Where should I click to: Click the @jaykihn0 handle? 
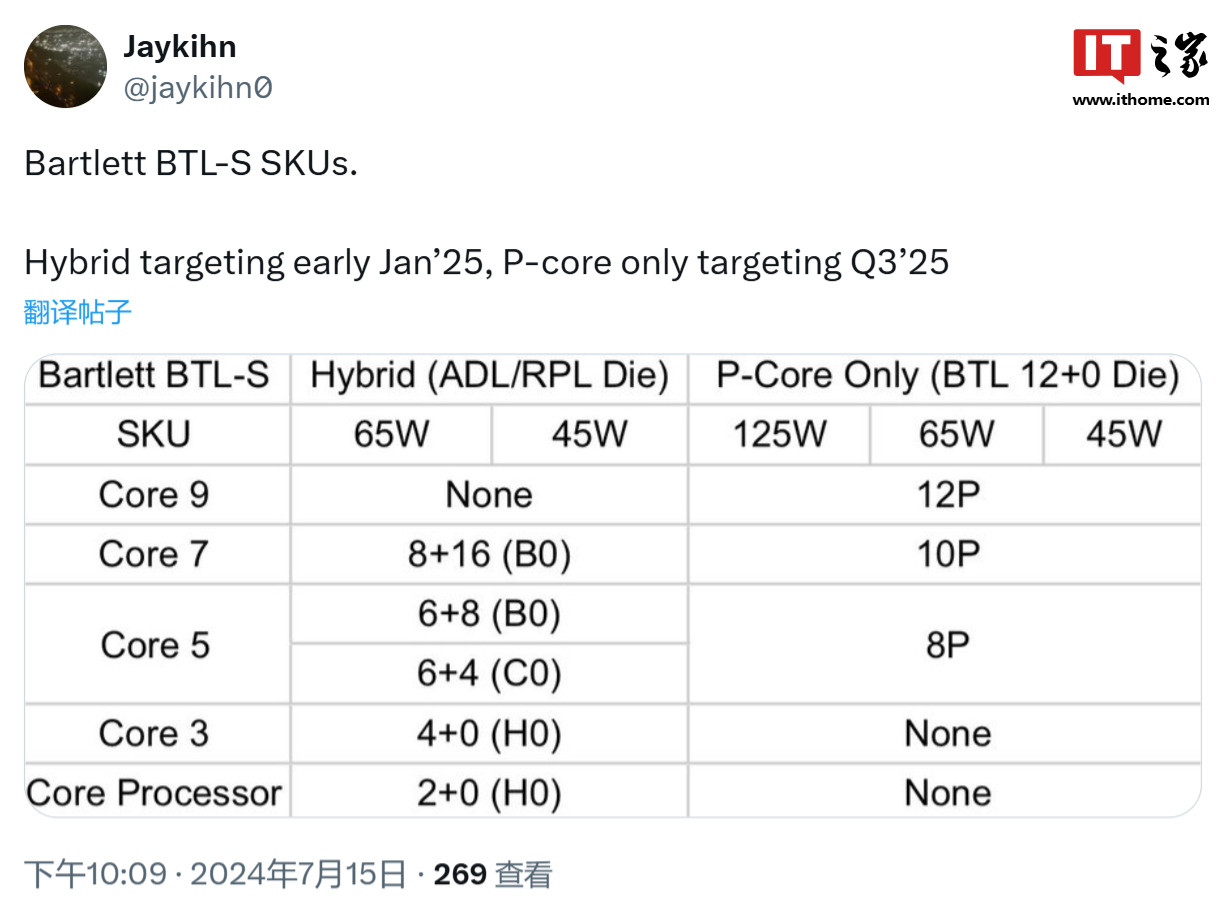(197, 88)
